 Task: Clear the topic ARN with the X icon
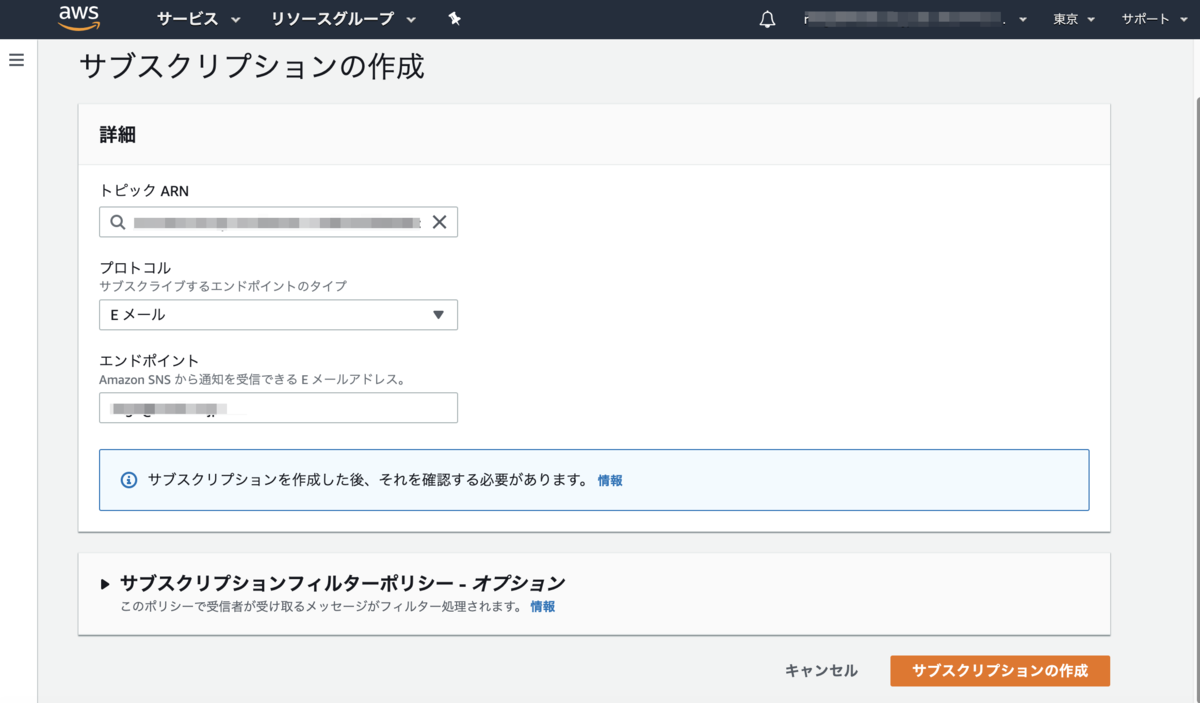(439, 221)
